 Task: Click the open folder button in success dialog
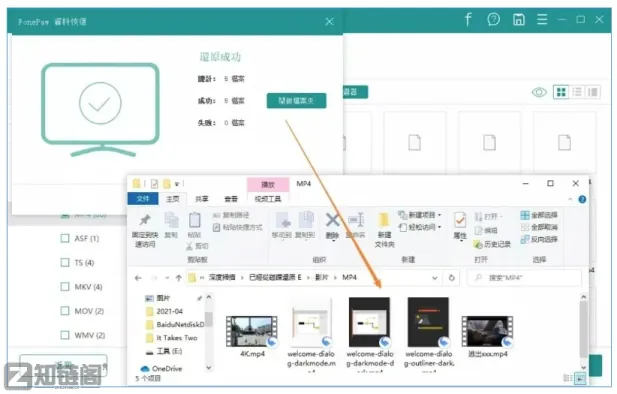[x=296, y=100]
